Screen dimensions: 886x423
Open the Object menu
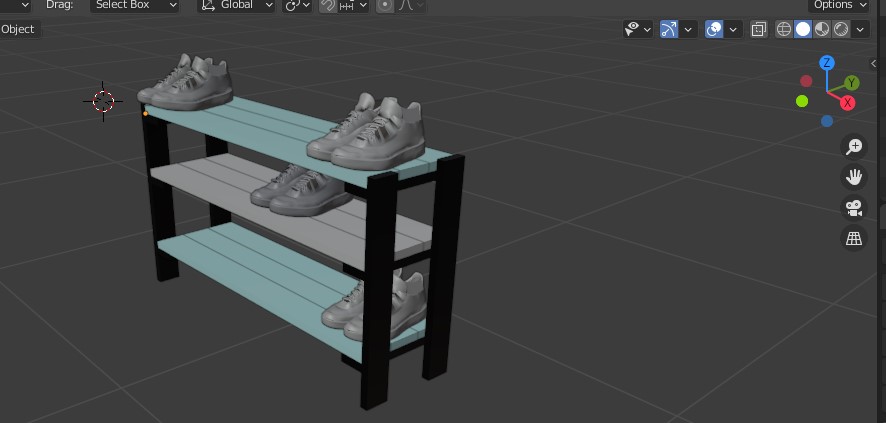pos(18,29)
